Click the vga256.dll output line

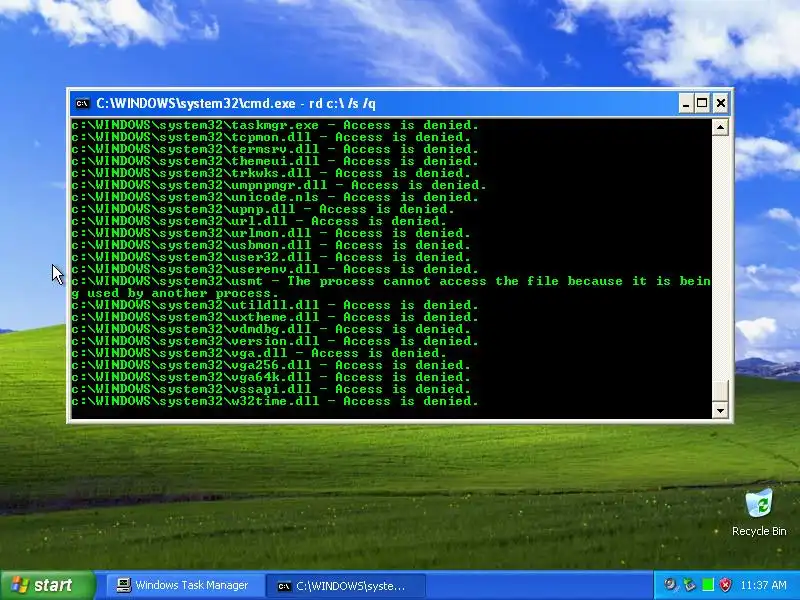pos(271,365)
